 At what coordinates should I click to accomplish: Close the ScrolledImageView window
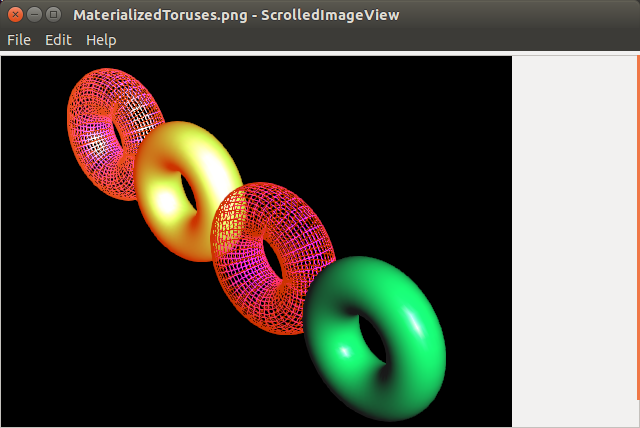point(16,15)
